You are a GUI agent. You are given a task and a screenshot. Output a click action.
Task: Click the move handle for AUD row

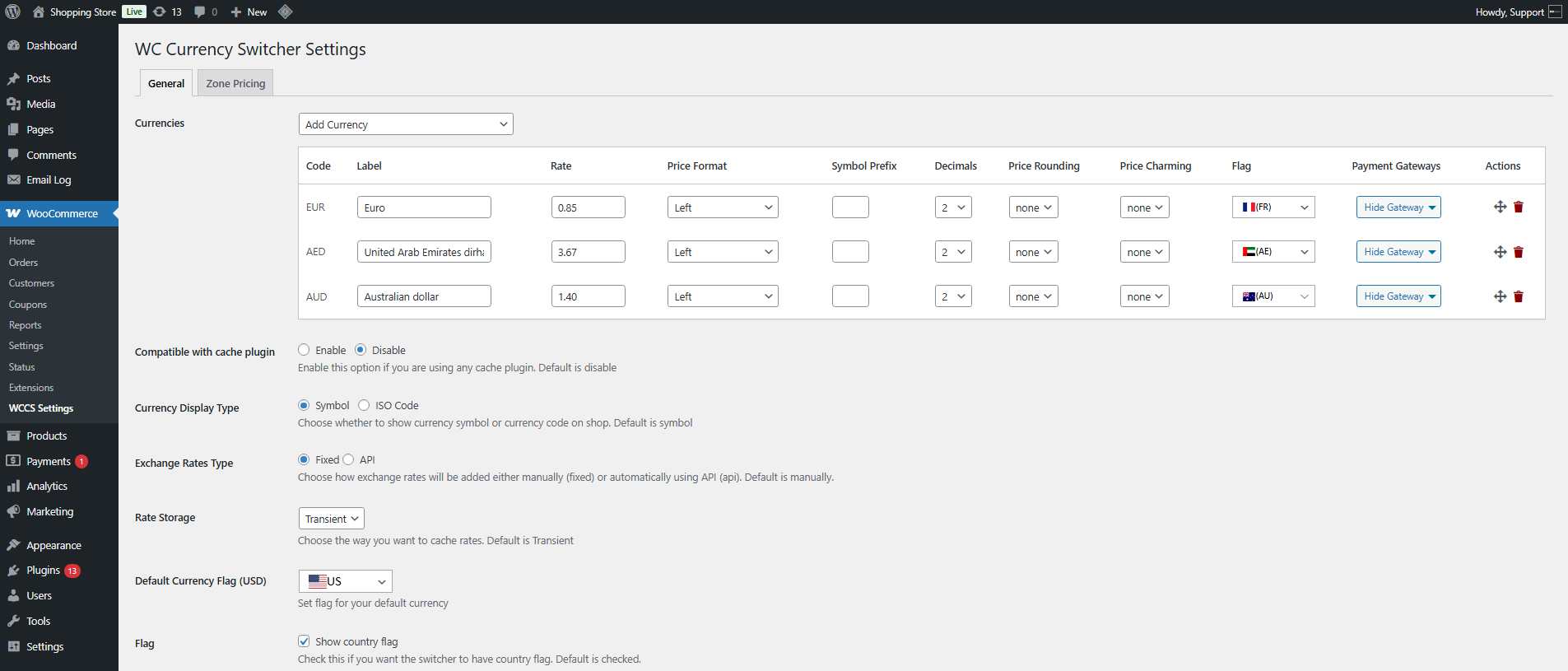(x=1501, y=296)
